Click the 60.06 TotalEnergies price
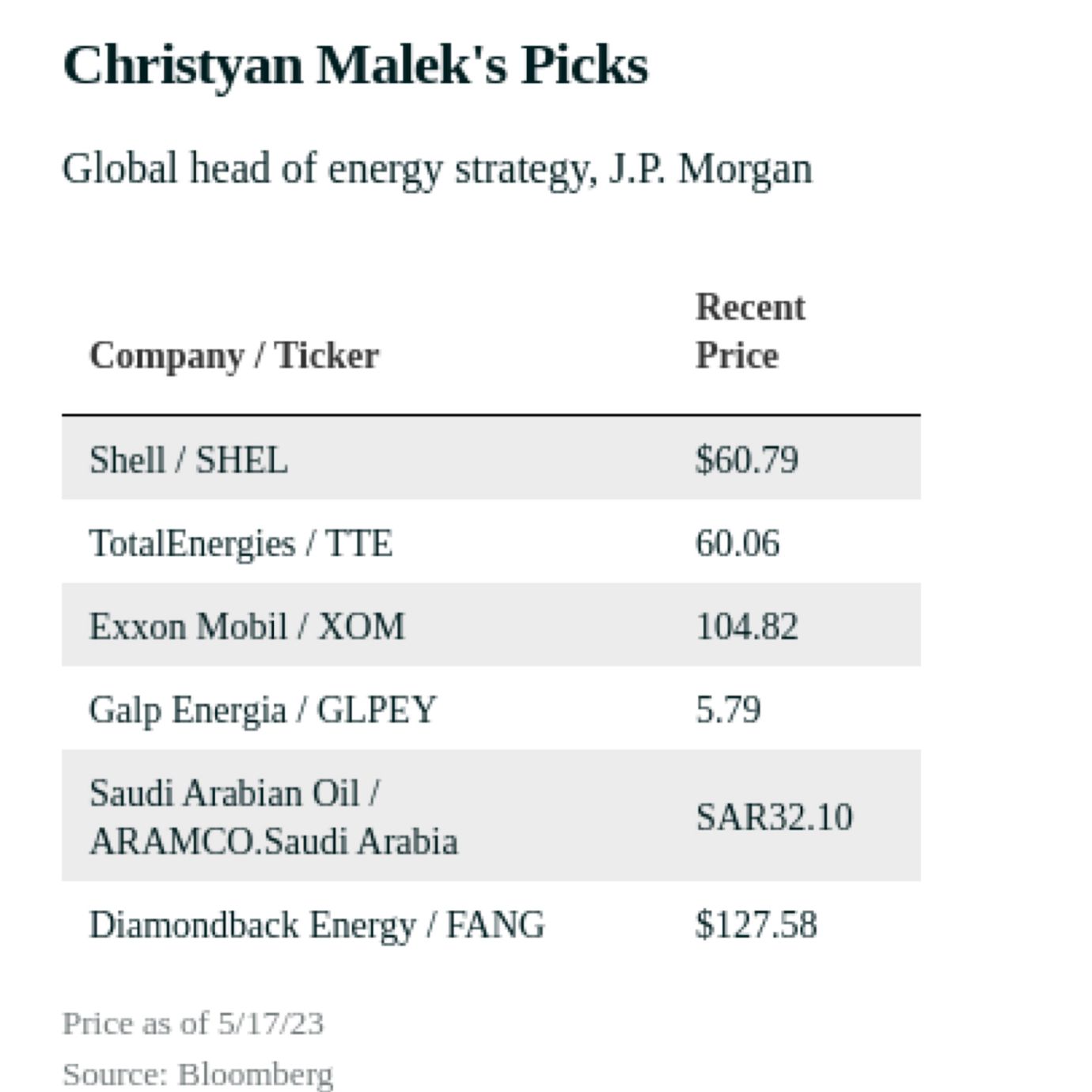This screenshot has width=1092, height=1092. 737,544
